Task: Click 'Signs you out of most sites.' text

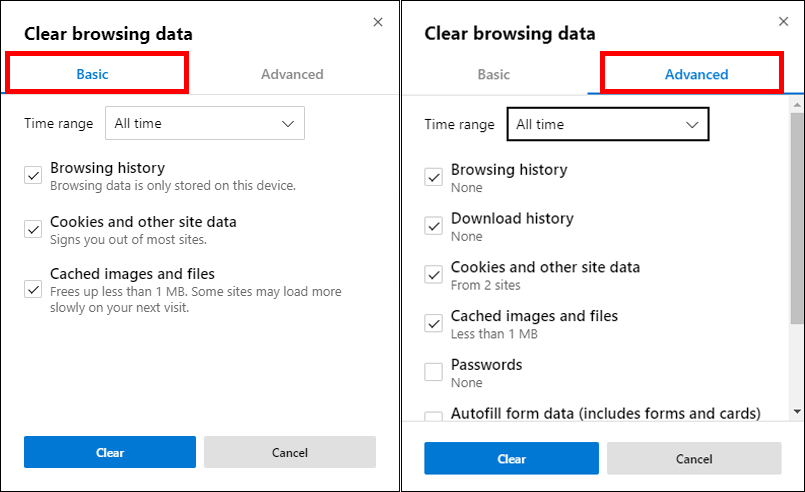Action: (128, 239)
